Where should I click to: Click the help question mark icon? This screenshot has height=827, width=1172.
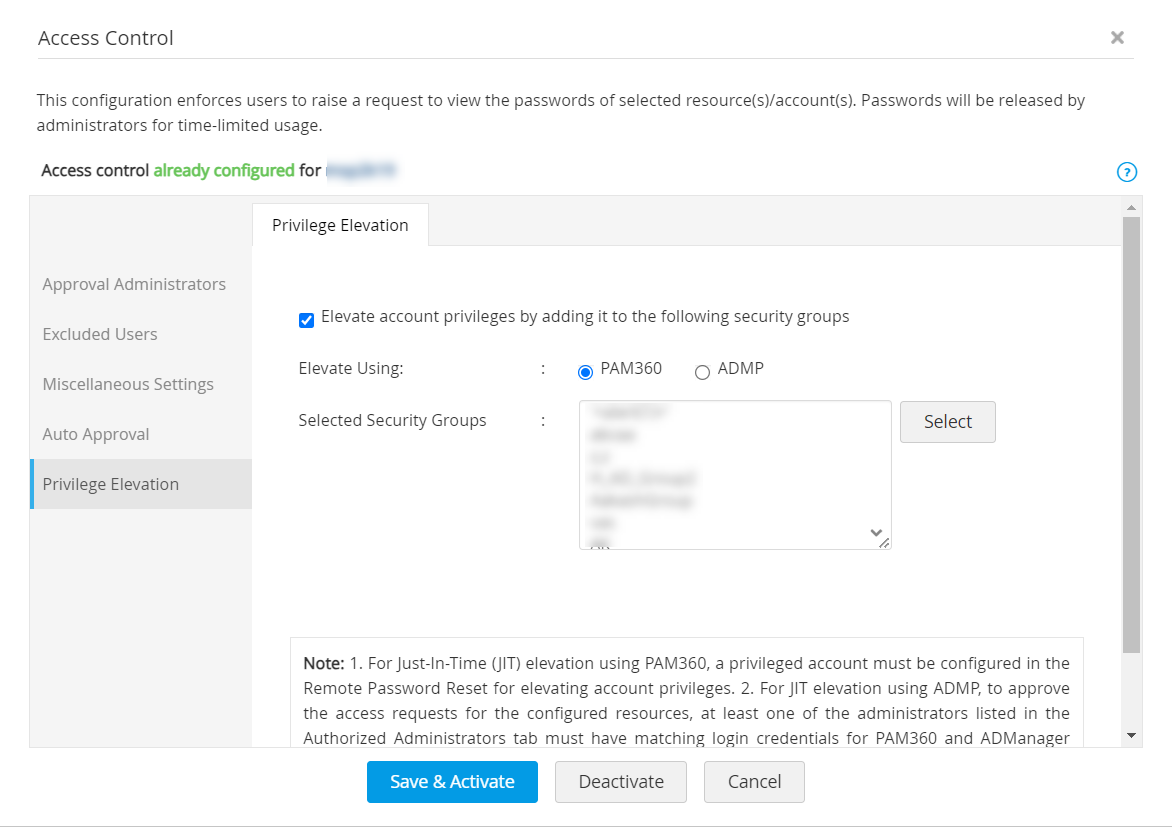1127,172
